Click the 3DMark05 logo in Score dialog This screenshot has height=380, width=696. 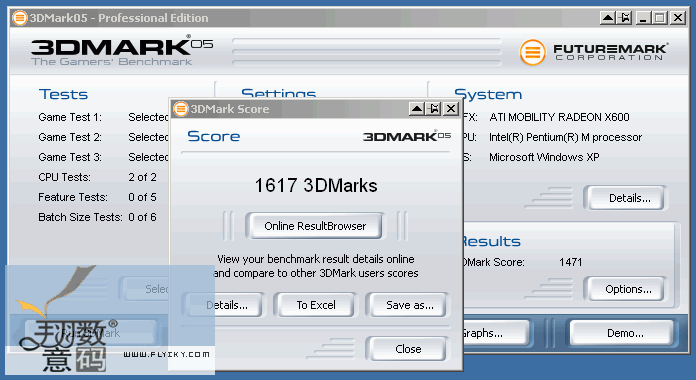(407, 136)
